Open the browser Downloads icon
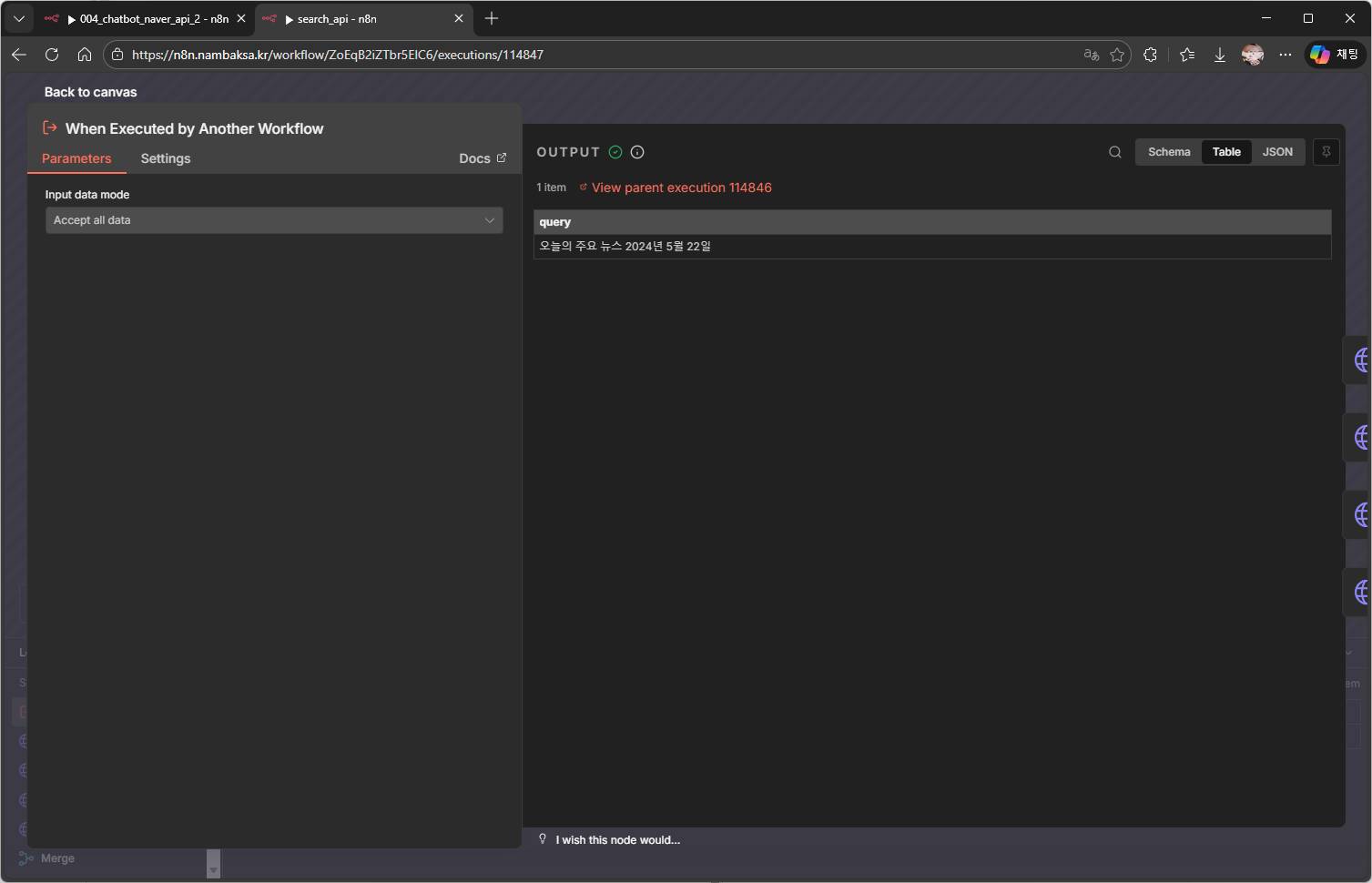1372x883 pixels. [x=1219, y=55]
